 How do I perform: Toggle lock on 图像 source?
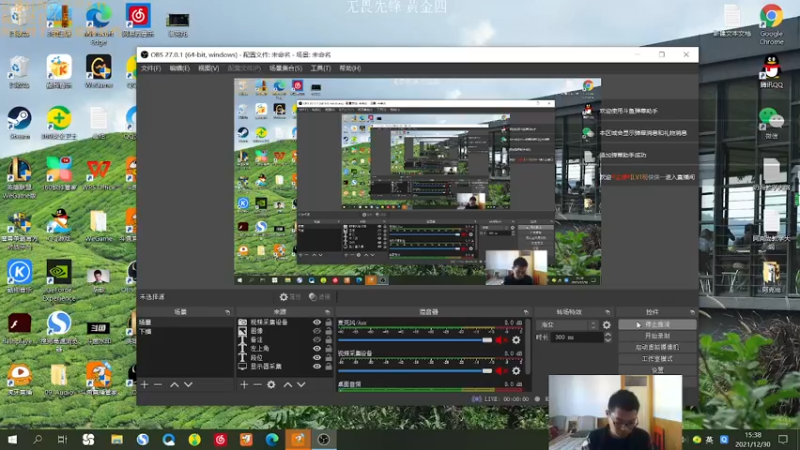coord(329,331)
